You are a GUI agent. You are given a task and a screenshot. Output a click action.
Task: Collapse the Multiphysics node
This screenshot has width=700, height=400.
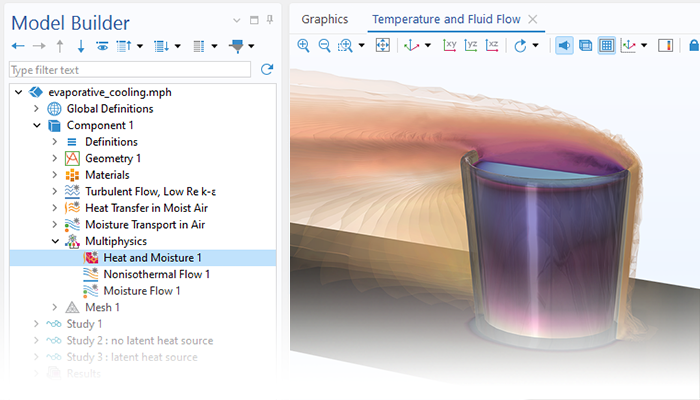click(55, 241)
